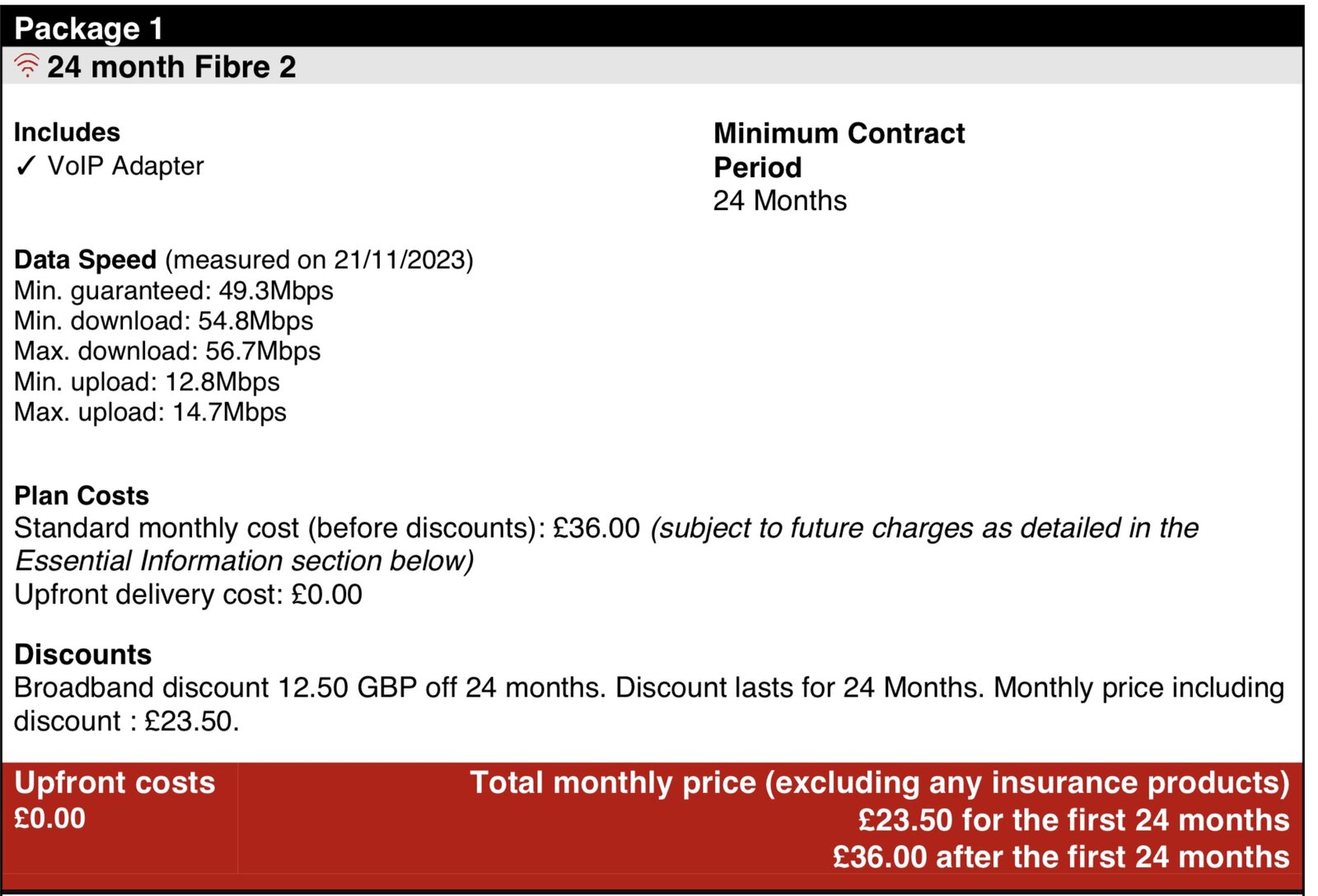Click the Plan Costs heading

coord(82,496)
